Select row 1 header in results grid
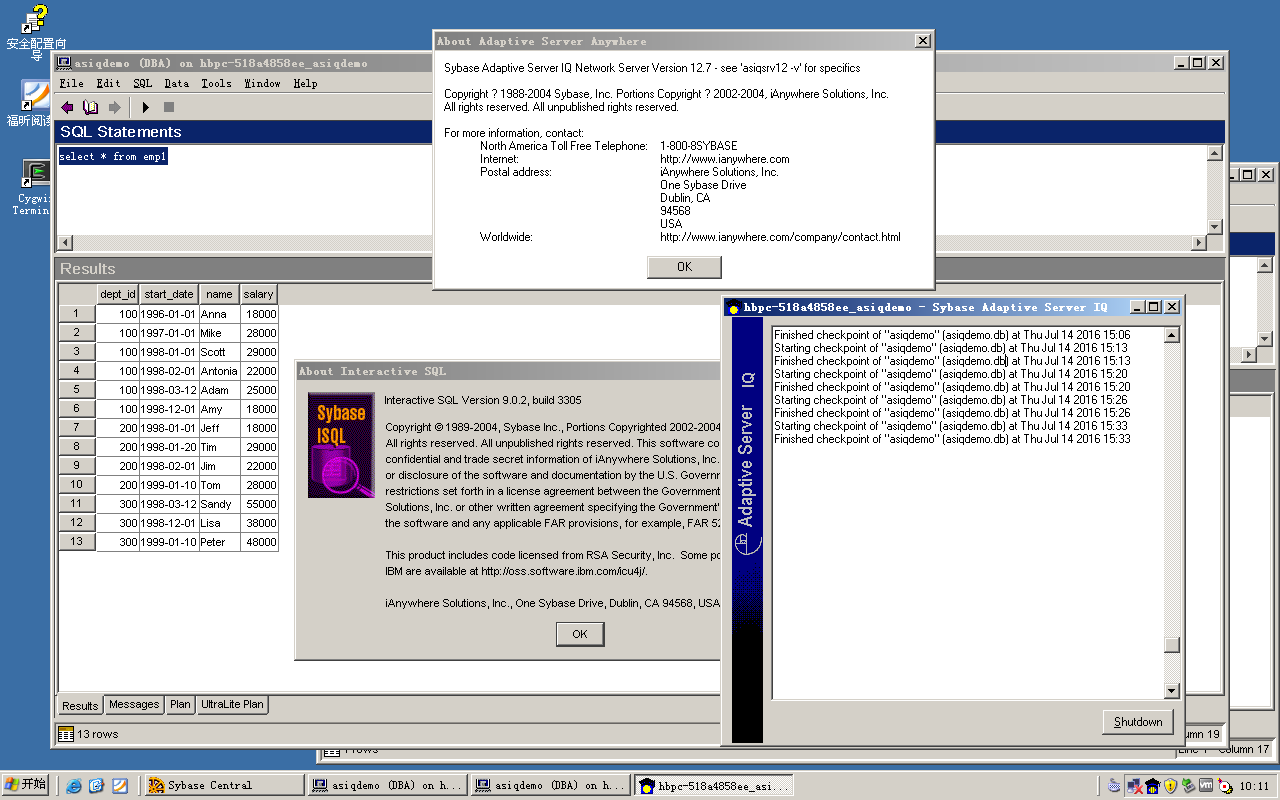1280x800 pixels. tap(76, 314)
